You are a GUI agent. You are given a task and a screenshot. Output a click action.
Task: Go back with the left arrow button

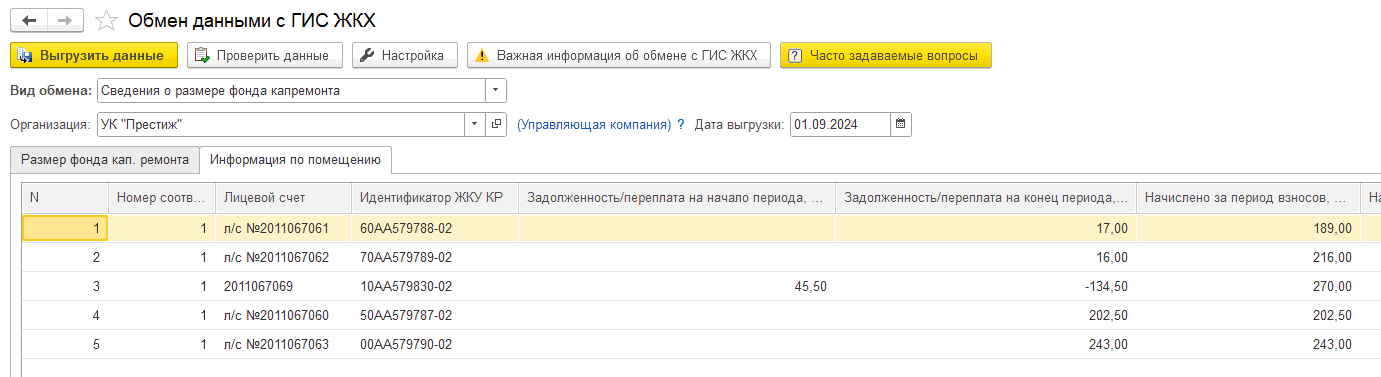pyautogui.click(x=28, y=20)
